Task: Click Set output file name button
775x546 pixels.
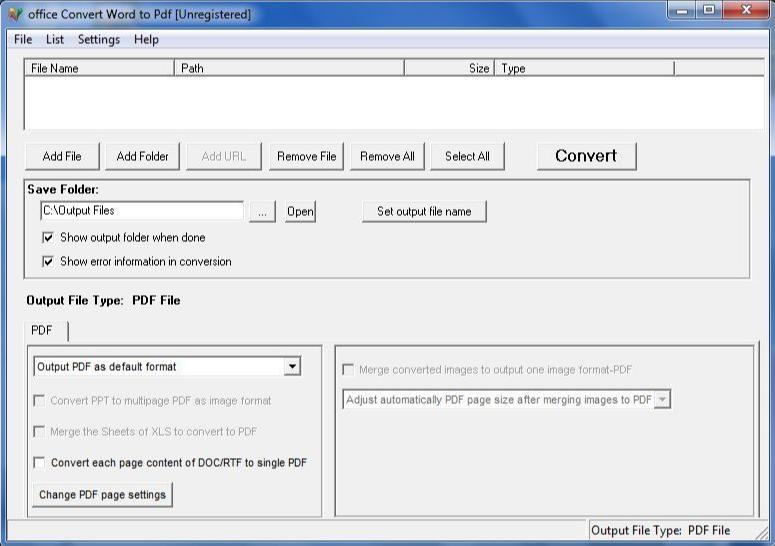Action: 424,211
